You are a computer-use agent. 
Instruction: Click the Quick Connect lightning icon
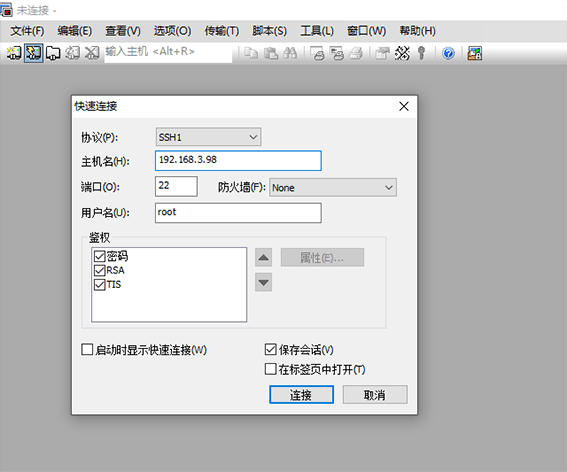(x=34, y=53)
